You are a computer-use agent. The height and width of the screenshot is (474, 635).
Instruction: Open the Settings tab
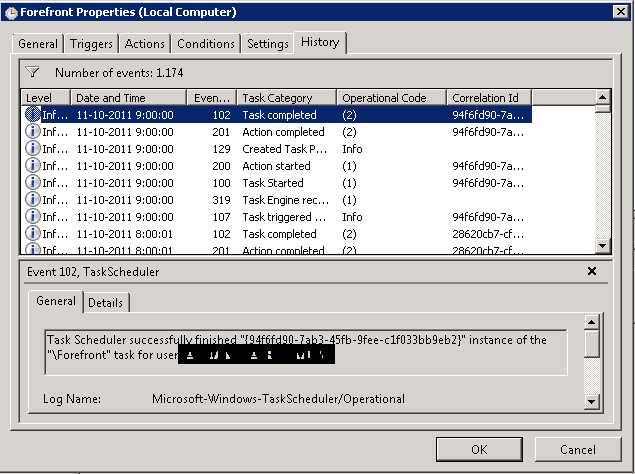(268, 44)
